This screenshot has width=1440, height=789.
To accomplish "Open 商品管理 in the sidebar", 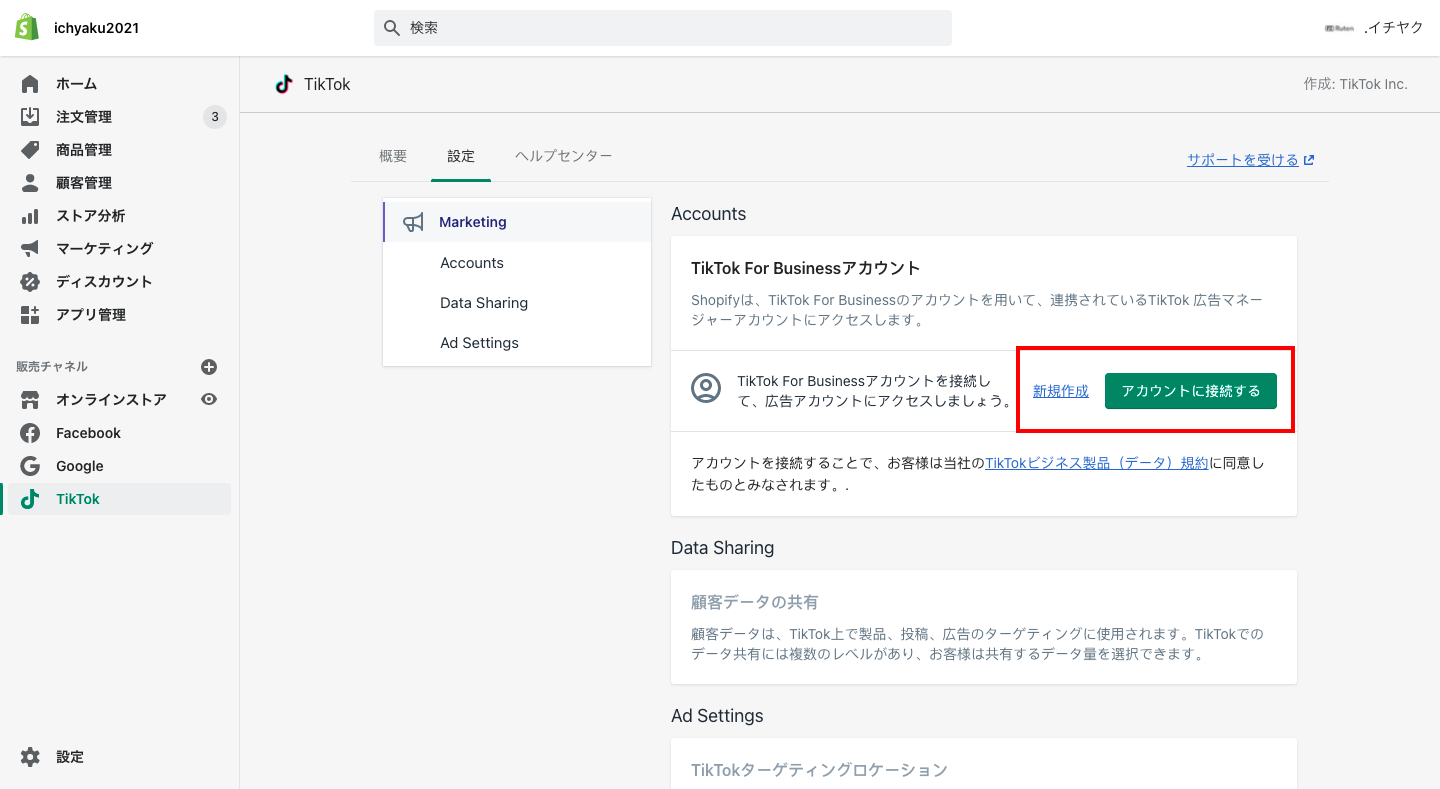I will pos(84,150).
